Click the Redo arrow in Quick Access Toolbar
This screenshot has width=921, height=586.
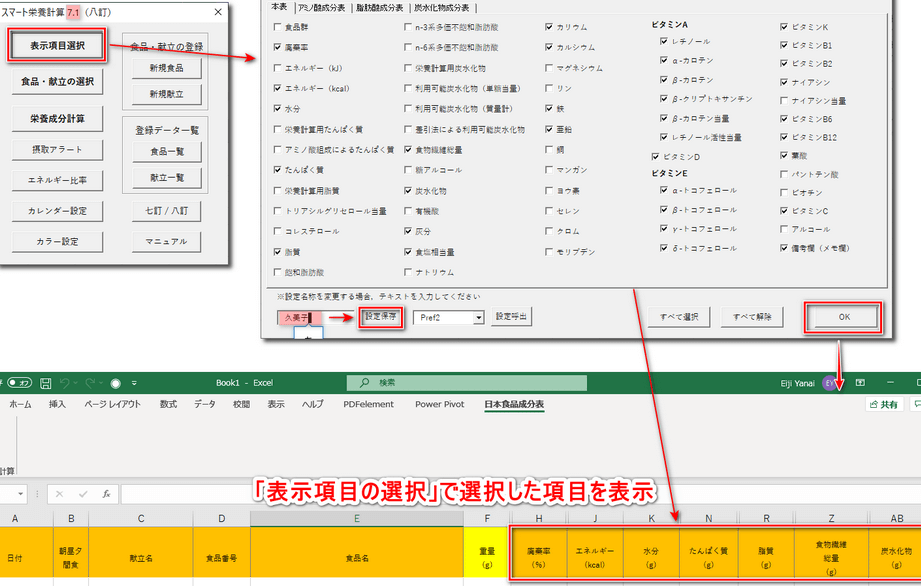pos(91,382)
